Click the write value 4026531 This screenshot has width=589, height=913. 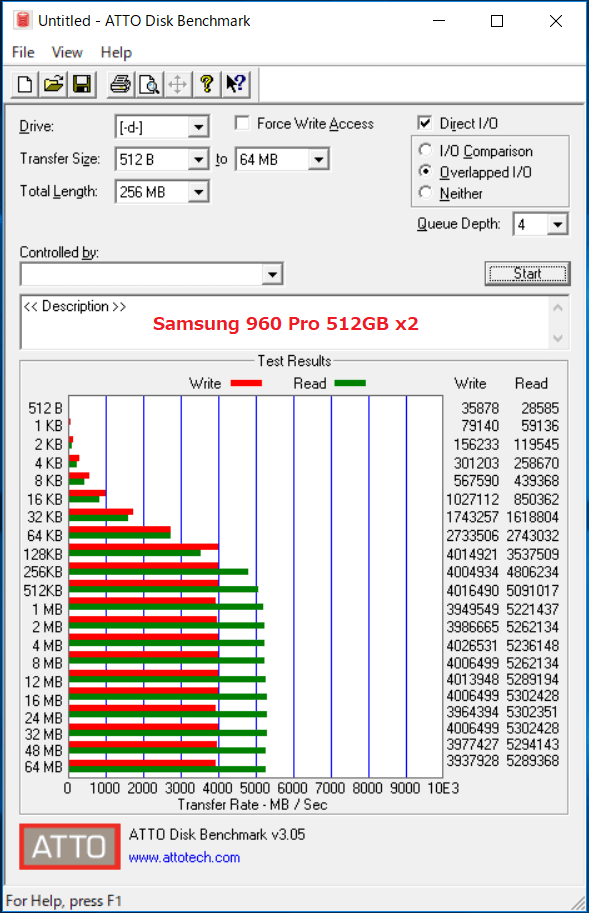473,645
